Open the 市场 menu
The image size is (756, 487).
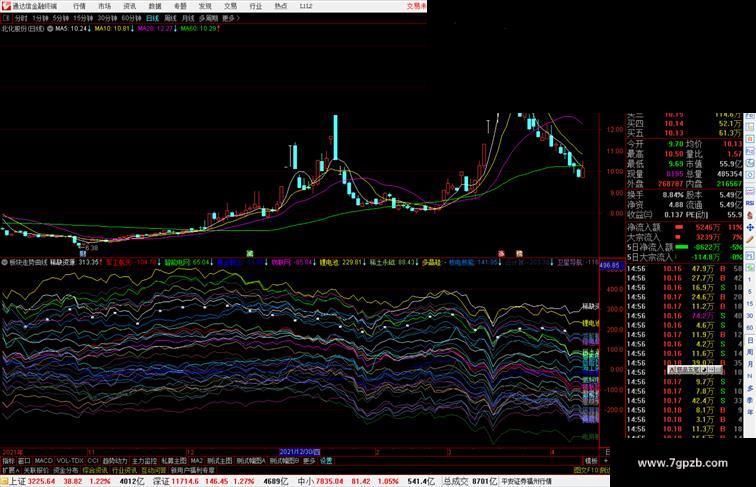click(x=104, y=6)
